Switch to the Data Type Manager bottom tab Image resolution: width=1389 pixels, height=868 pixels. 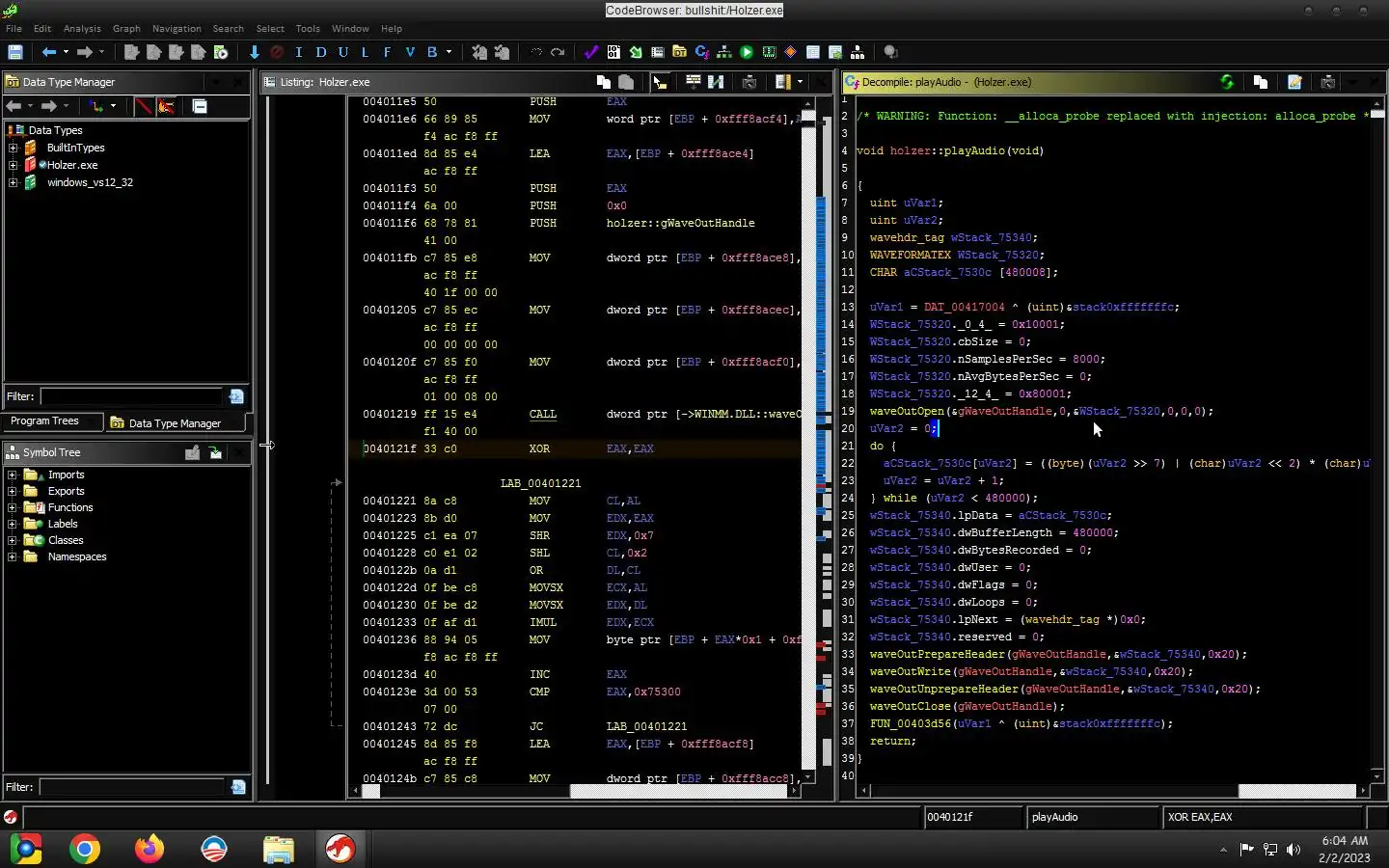tap(175, 422)
